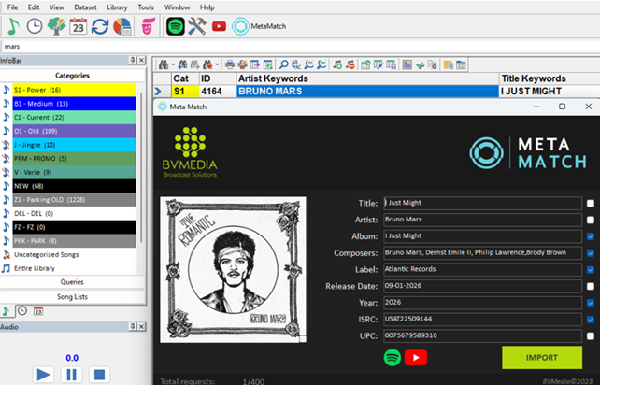642x412 pixels.
Task: Select the C1 - Current category
Action: pos(74,118)
